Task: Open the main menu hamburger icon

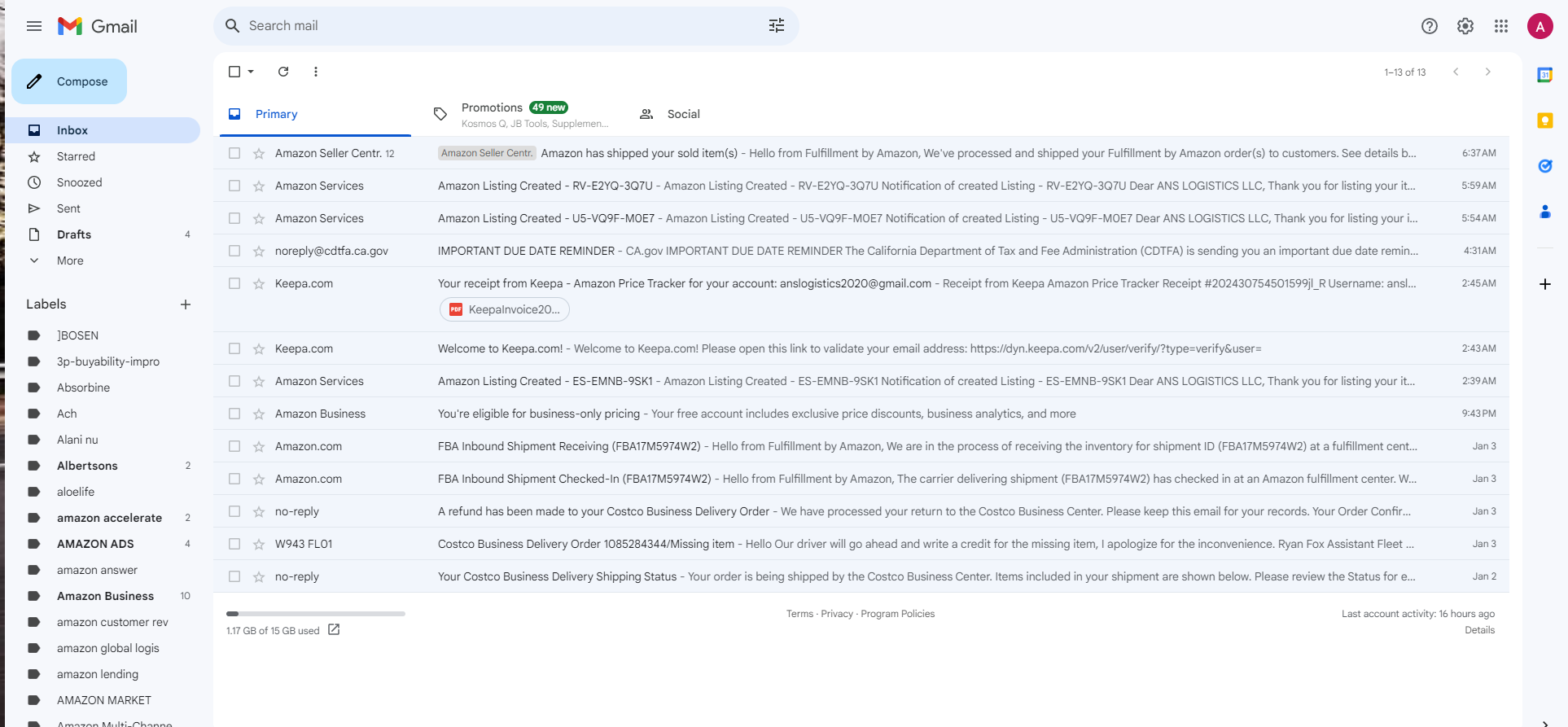Action: (x=34, y=26)
